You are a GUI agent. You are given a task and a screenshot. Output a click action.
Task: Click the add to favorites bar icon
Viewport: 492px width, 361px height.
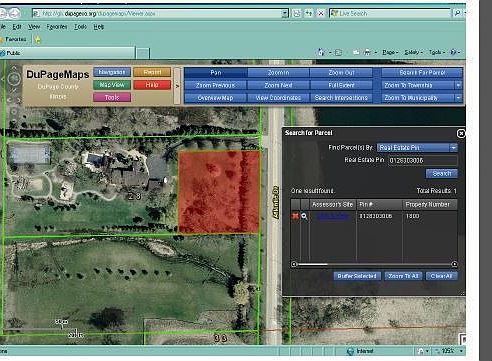point(38,40)
